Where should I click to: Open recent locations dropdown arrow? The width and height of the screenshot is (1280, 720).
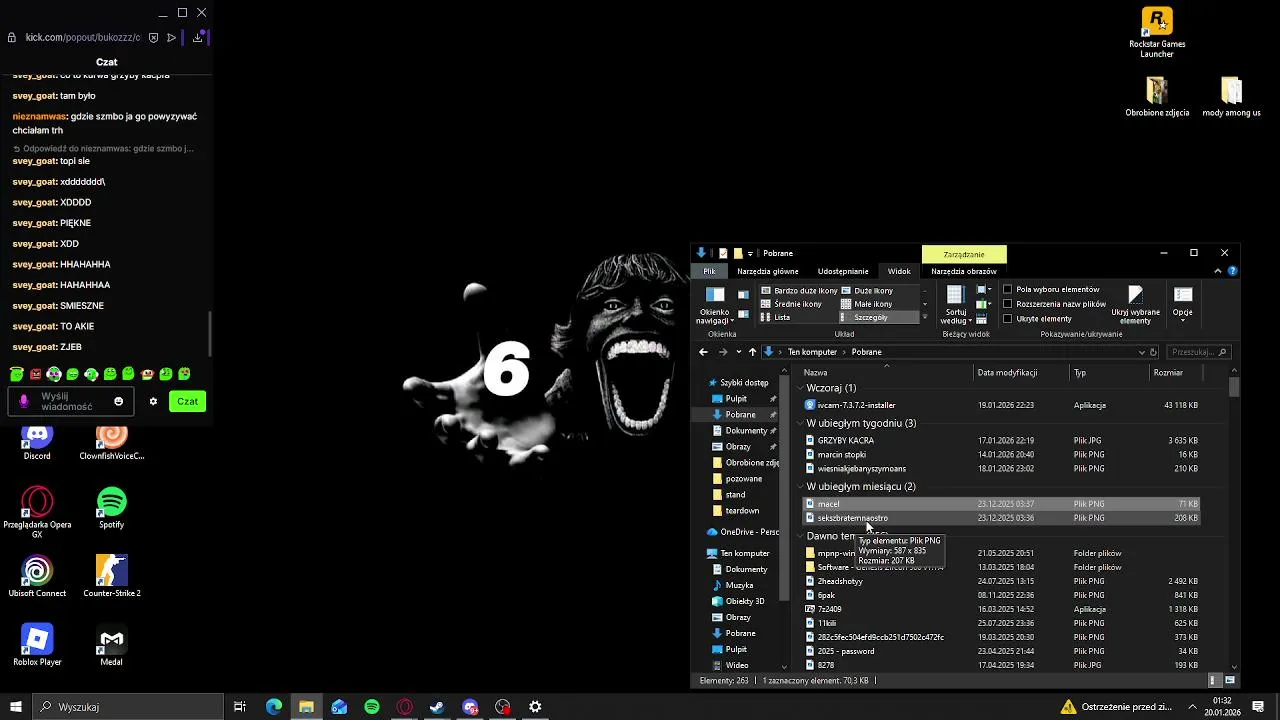coord(739,352)
